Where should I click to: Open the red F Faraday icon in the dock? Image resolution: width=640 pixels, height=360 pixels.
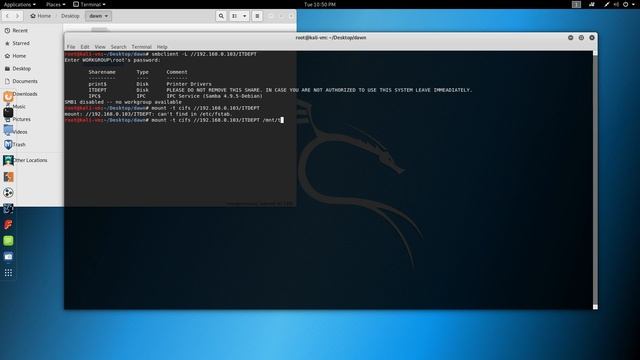click(x=8, y=224)
